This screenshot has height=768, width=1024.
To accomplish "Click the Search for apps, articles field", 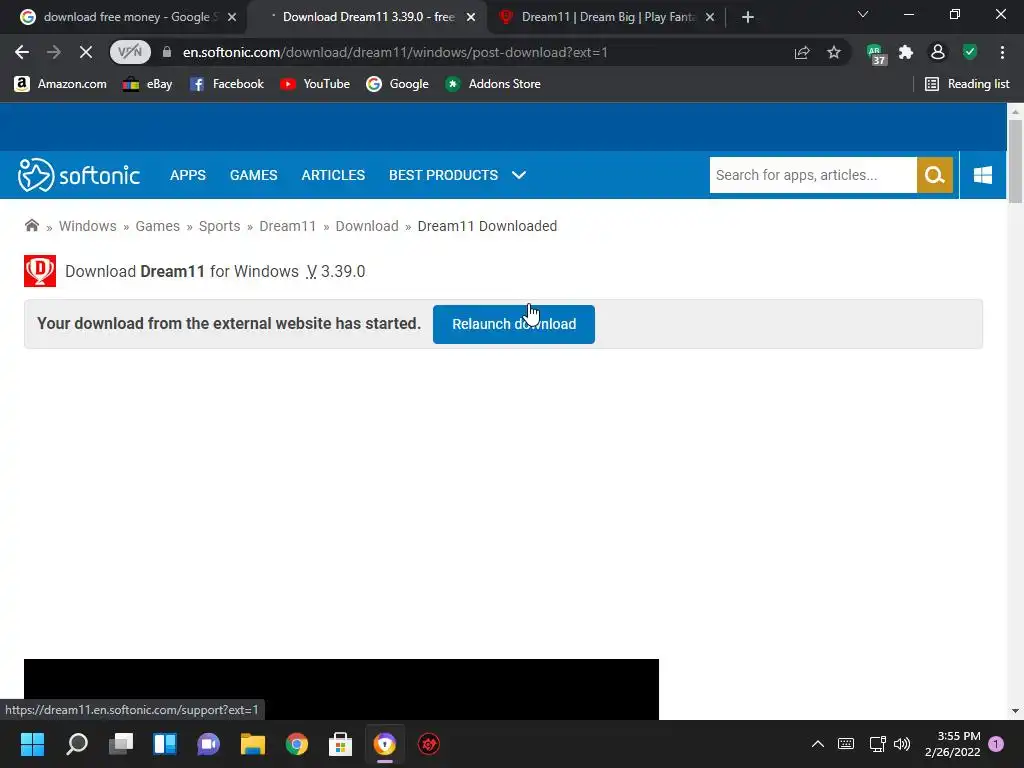I will tap(813, 175).
